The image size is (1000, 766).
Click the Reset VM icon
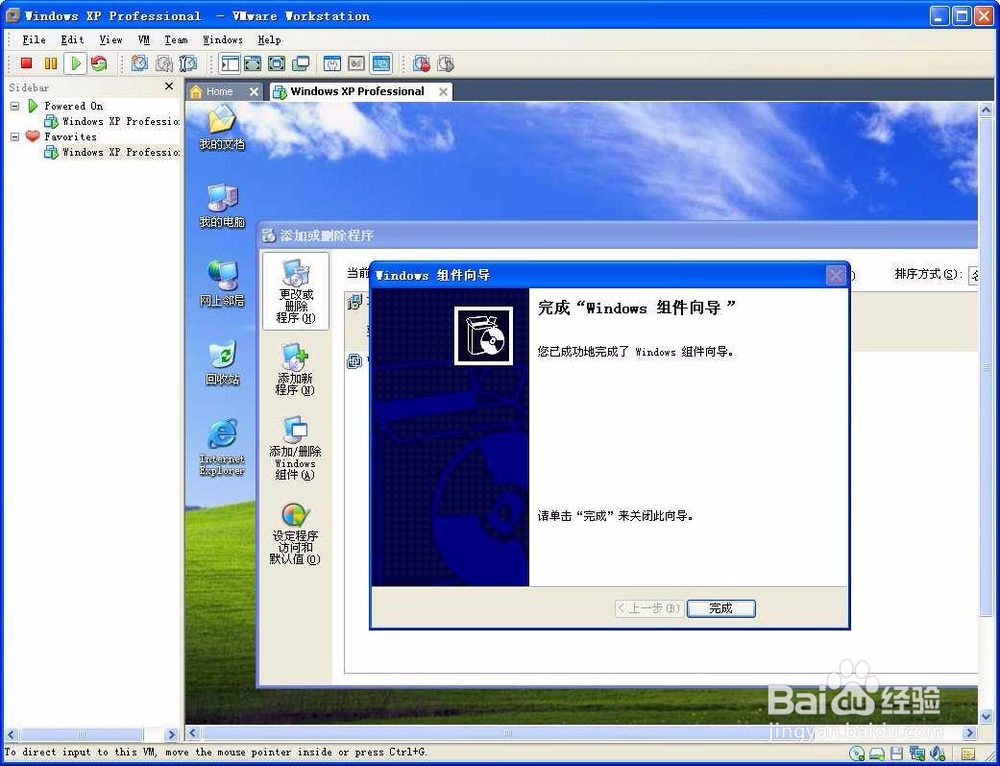[x=99, y=63]
